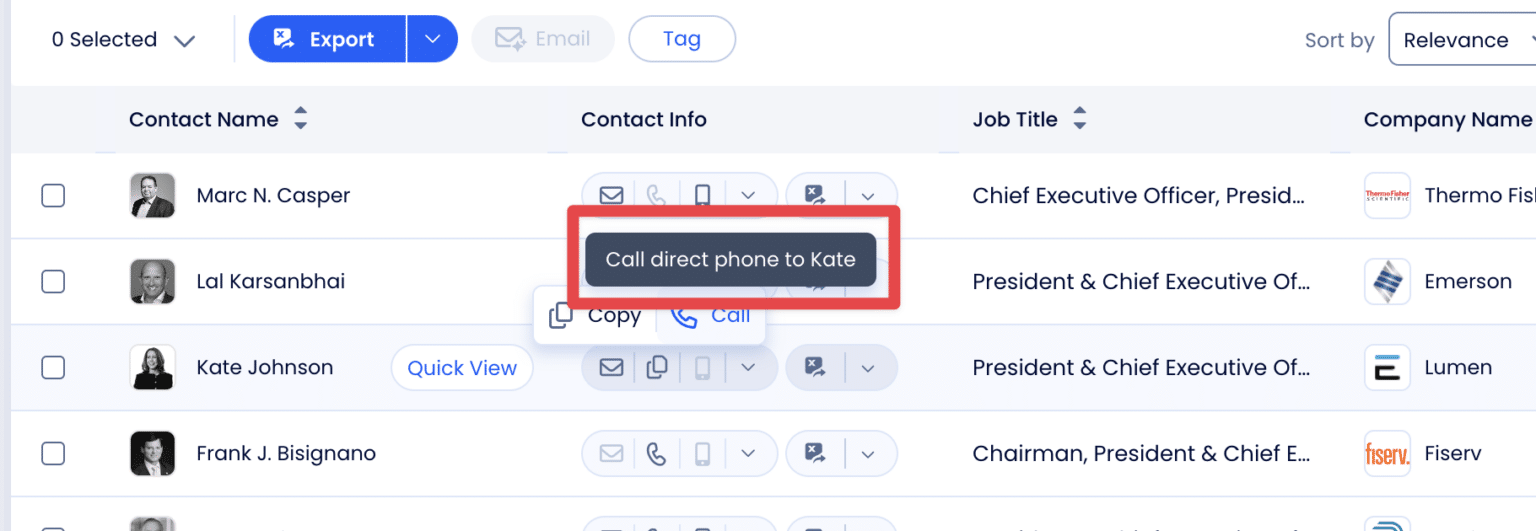1536x531 pixels.
Task: Open the 0 Selected dropdown
Action: pyautogui.click(x=123, y=40)
